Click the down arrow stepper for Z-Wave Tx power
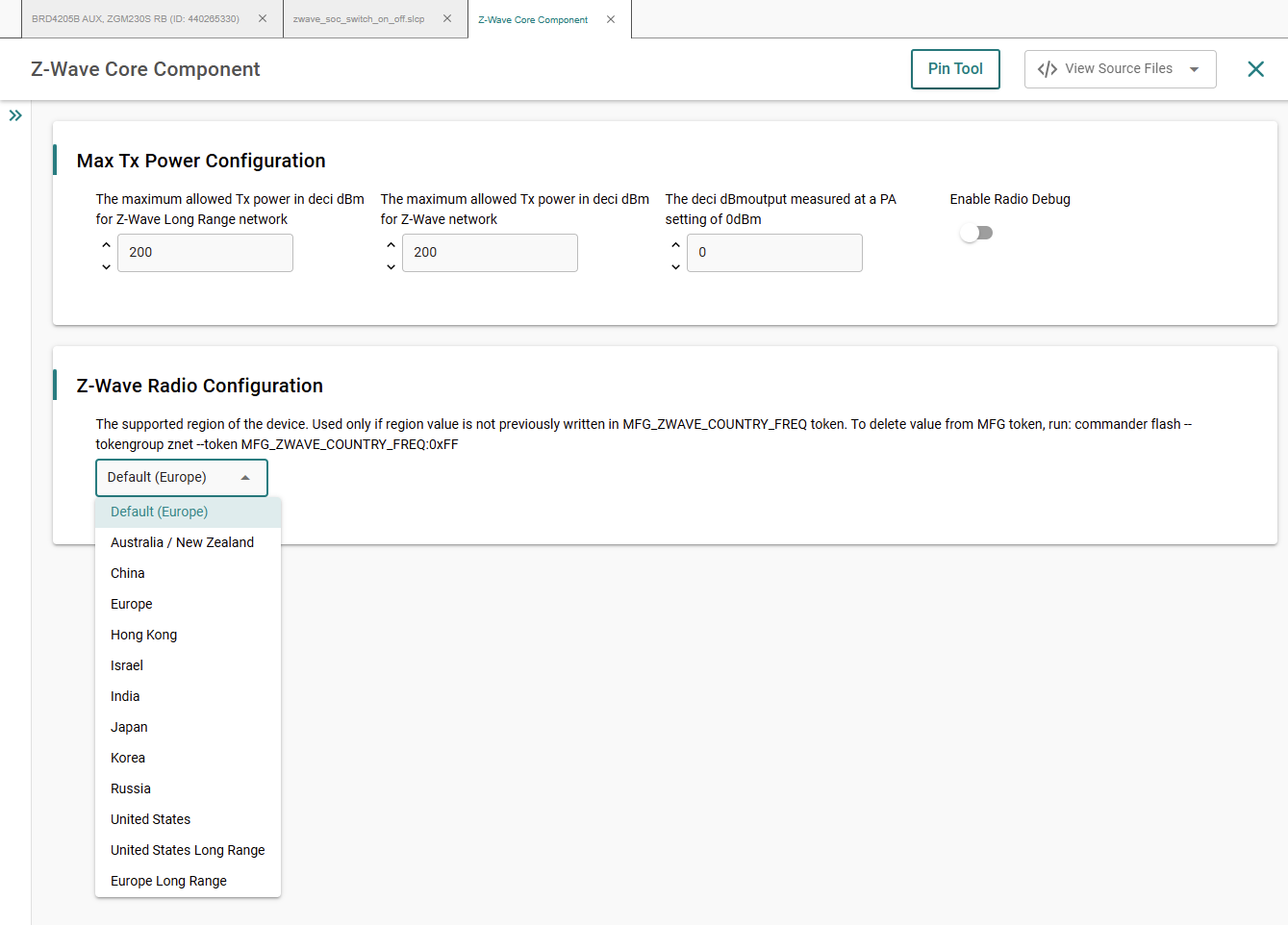This screenshot has width=1288, height=925. click(x=391, y=266)
